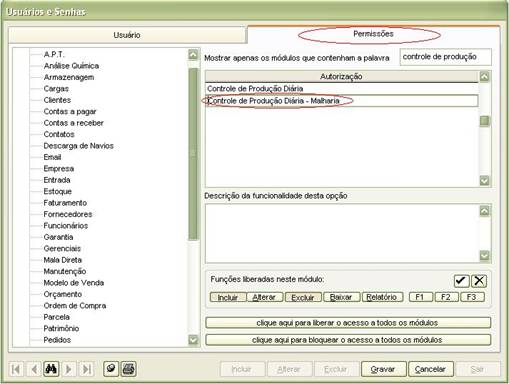Select Email tree item
509x384 pixels.
pyautogui.click(x=52, y=157)
